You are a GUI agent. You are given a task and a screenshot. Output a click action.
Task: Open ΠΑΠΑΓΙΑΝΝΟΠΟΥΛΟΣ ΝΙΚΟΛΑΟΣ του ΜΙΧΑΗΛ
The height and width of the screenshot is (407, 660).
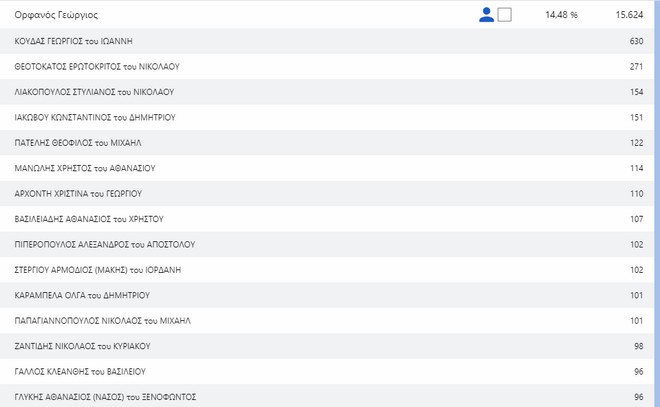102,321
